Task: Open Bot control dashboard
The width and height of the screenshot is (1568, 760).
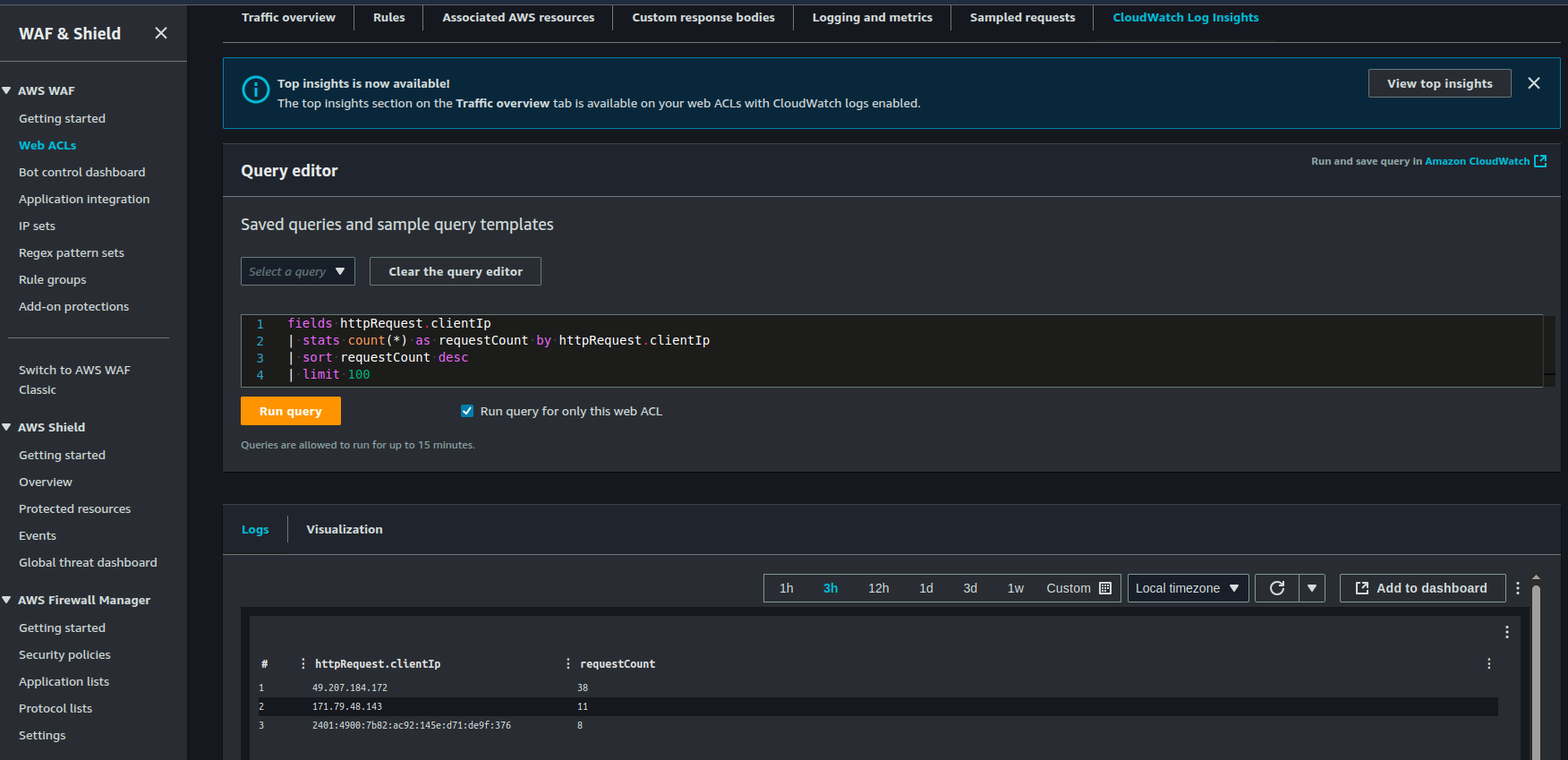Action: pyautogui.click(x=81, y=172)
